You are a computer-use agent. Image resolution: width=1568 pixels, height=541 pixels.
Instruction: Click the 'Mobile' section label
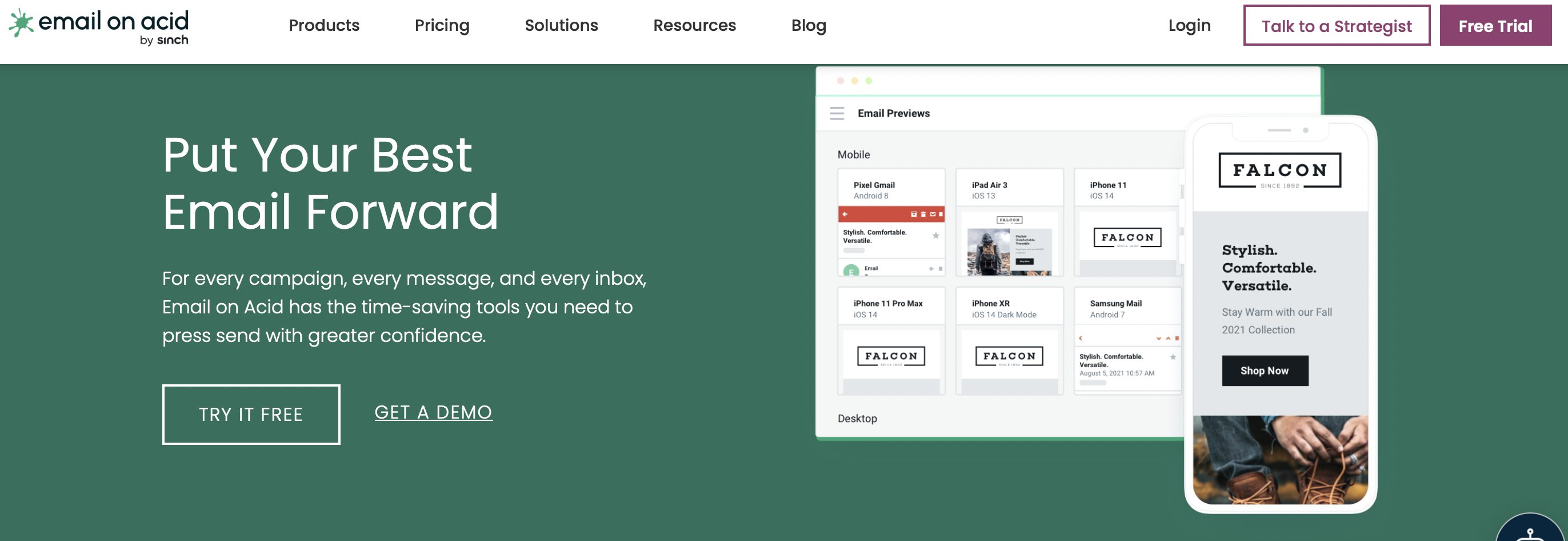coord(853,155)
